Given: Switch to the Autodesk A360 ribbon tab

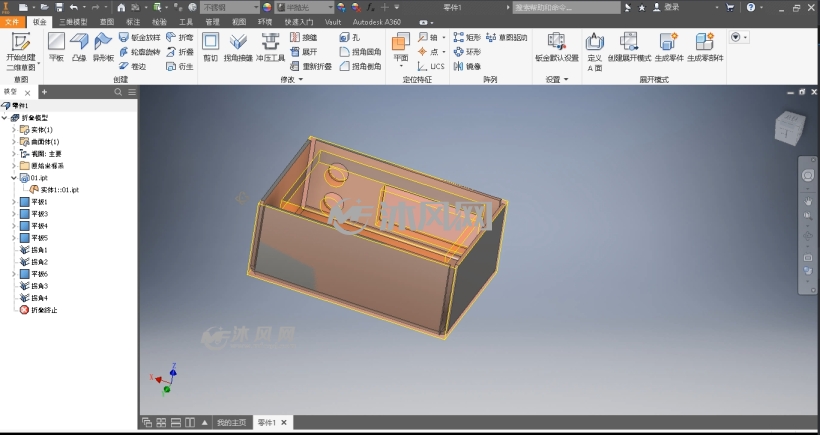Looking at the screenshot, I should pos(377,22).
